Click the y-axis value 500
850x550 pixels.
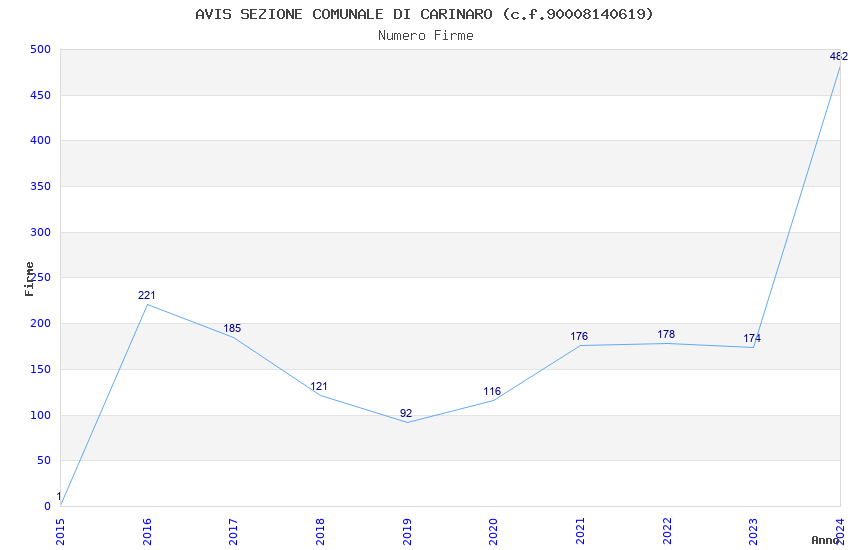41,49
